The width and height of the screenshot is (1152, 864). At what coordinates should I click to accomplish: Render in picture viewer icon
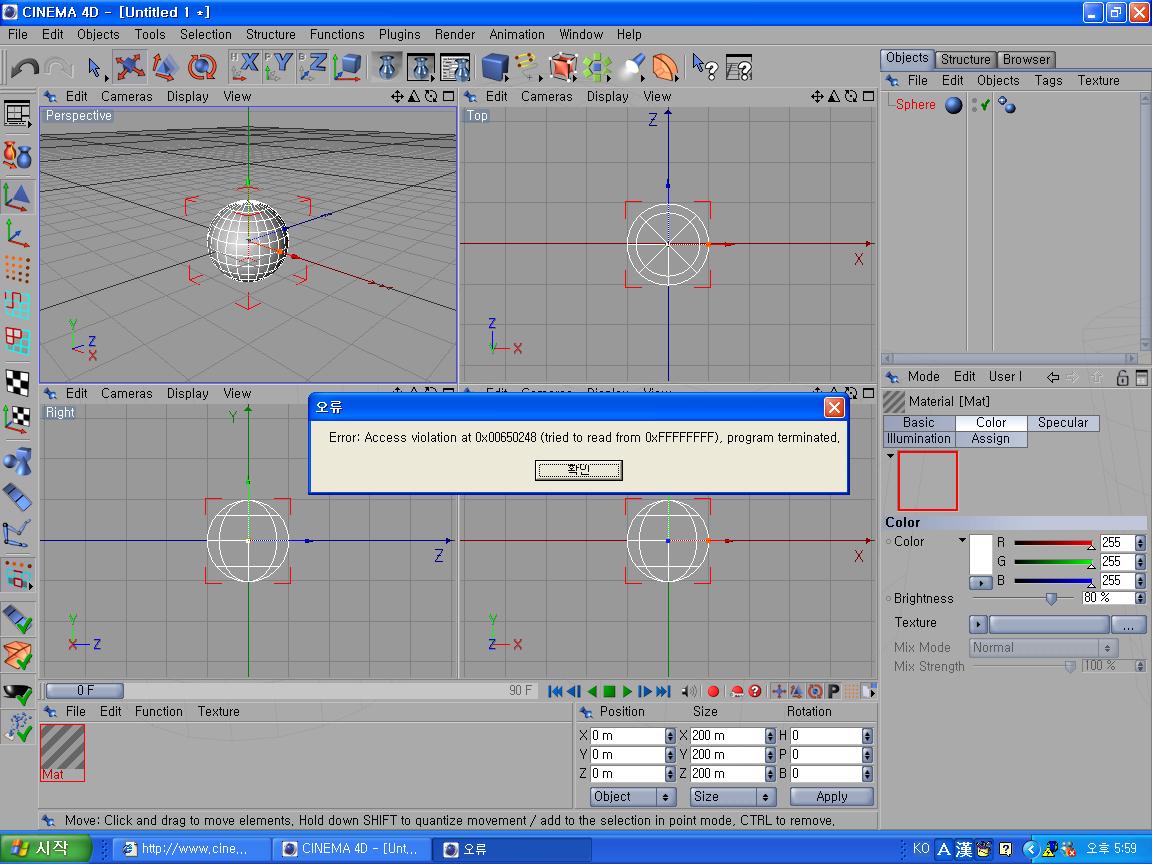click(x=421, y=67)
